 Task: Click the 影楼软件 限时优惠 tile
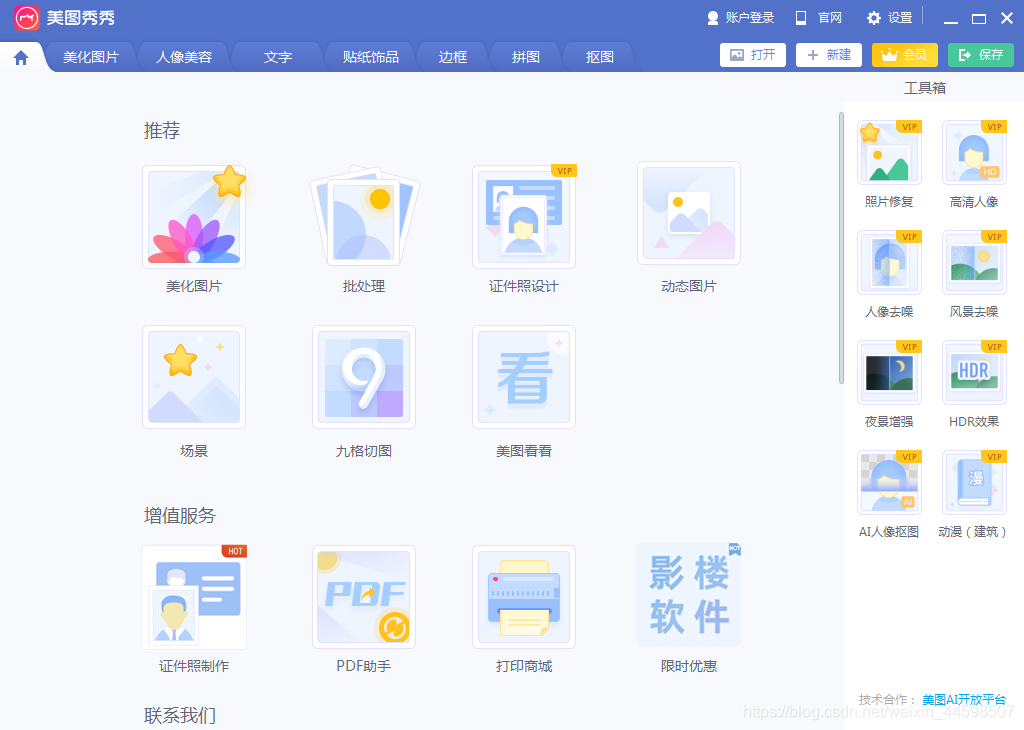[x=689, y=595]
